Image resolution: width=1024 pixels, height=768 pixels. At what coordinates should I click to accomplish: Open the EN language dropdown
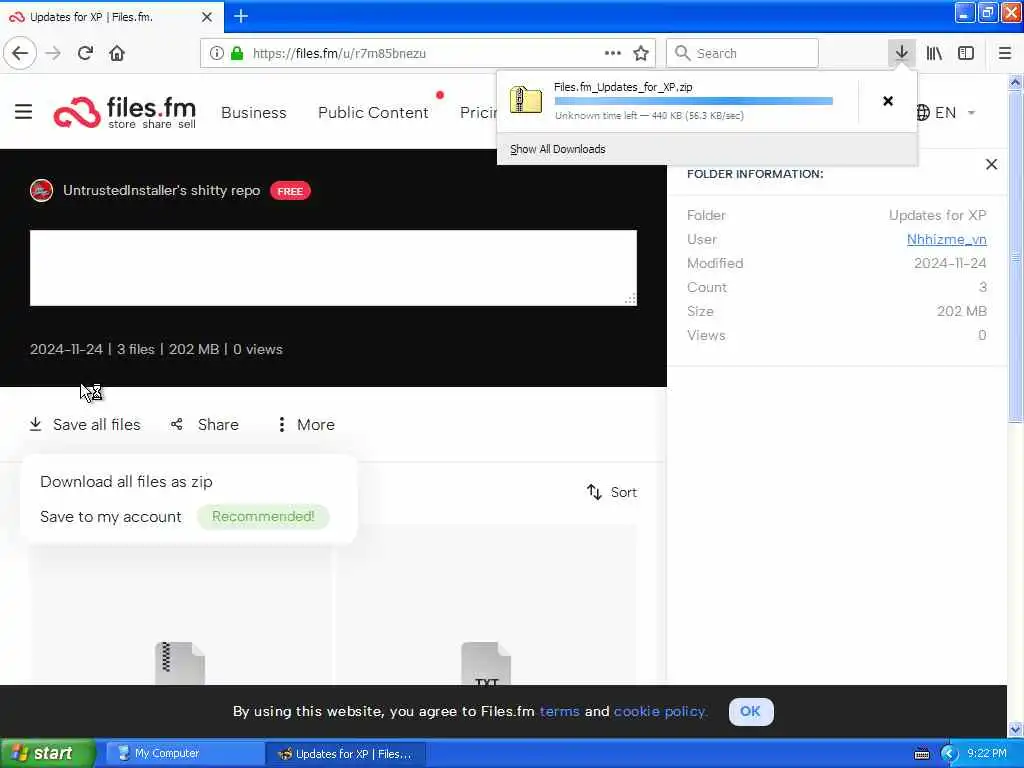pos(945,112)
